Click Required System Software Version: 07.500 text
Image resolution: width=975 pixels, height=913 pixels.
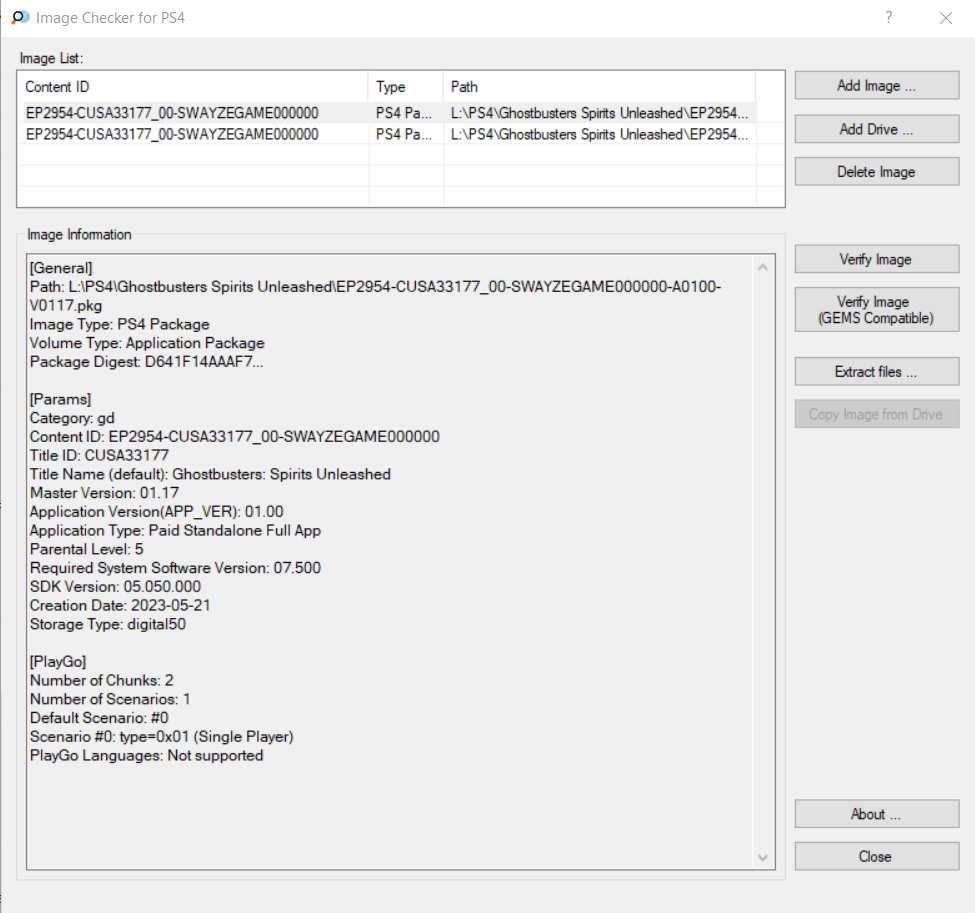(175, 568)
